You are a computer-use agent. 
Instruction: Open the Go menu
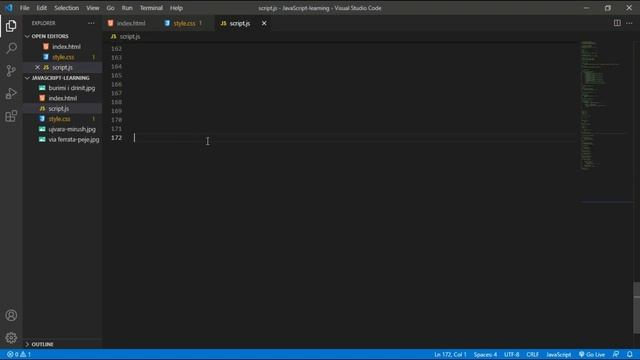pyautogui.click(x=111, y=8)
